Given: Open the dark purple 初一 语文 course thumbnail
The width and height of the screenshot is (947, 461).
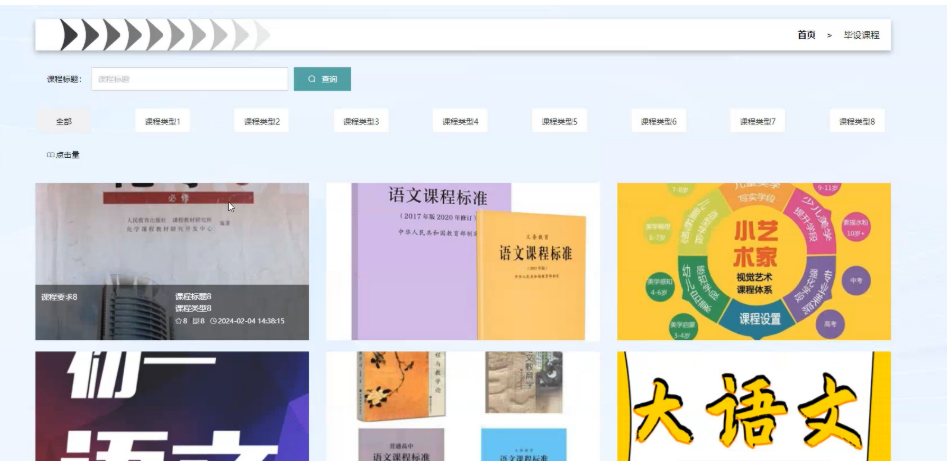Looking at the screenshot, I should coord(172,406).
